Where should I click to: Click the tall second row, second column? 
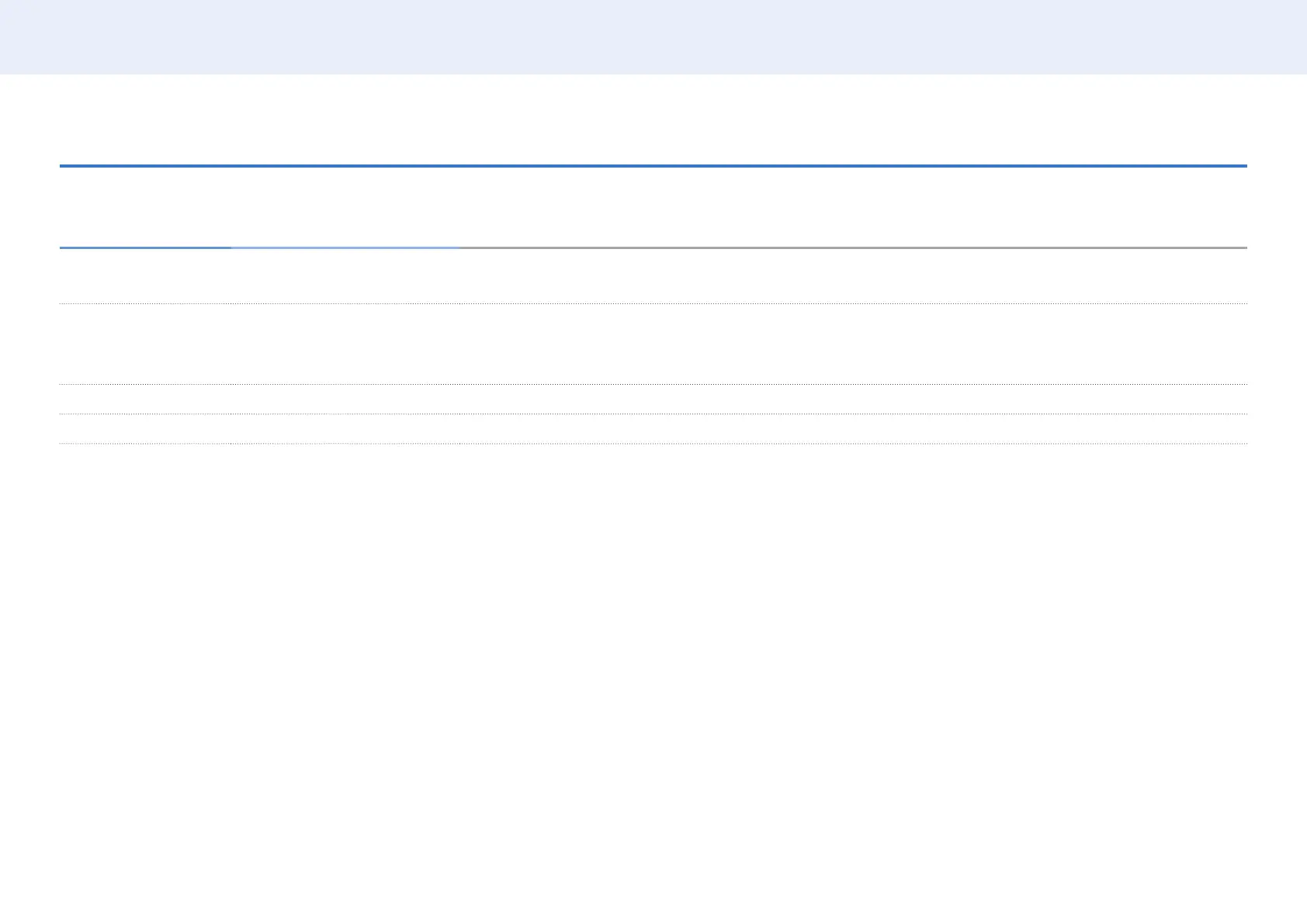click(345, 344)
